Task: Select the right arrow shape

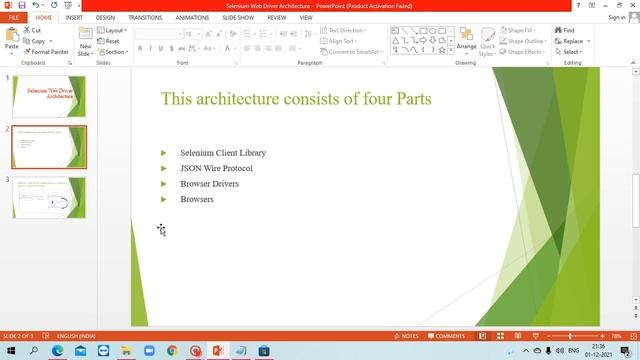Action: click(x=423, y=40)
